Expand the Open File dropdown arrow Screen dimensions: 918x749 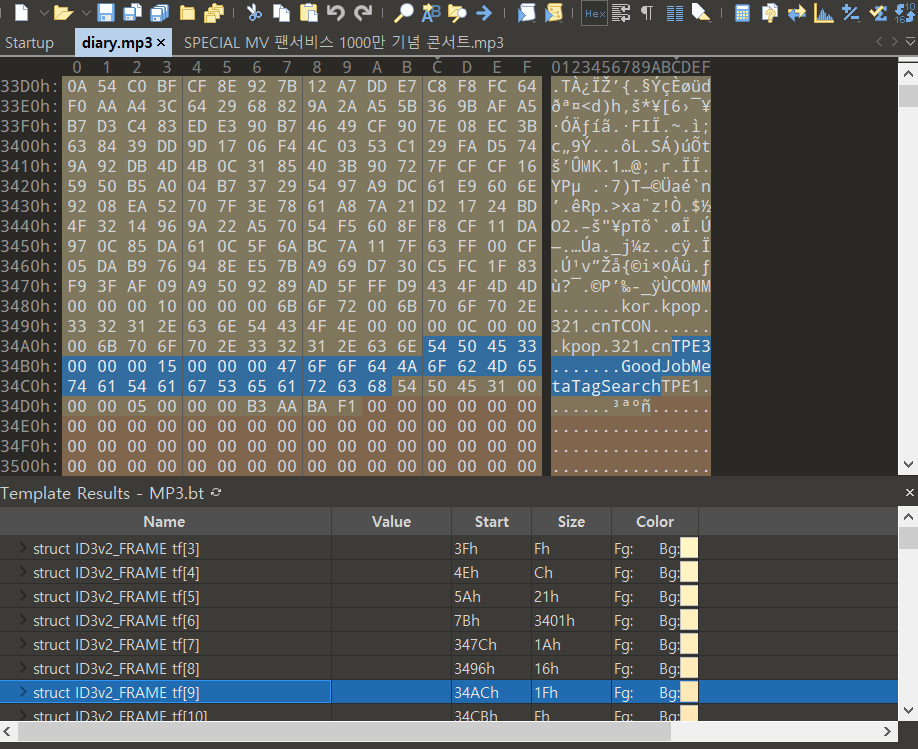[87, 12]
